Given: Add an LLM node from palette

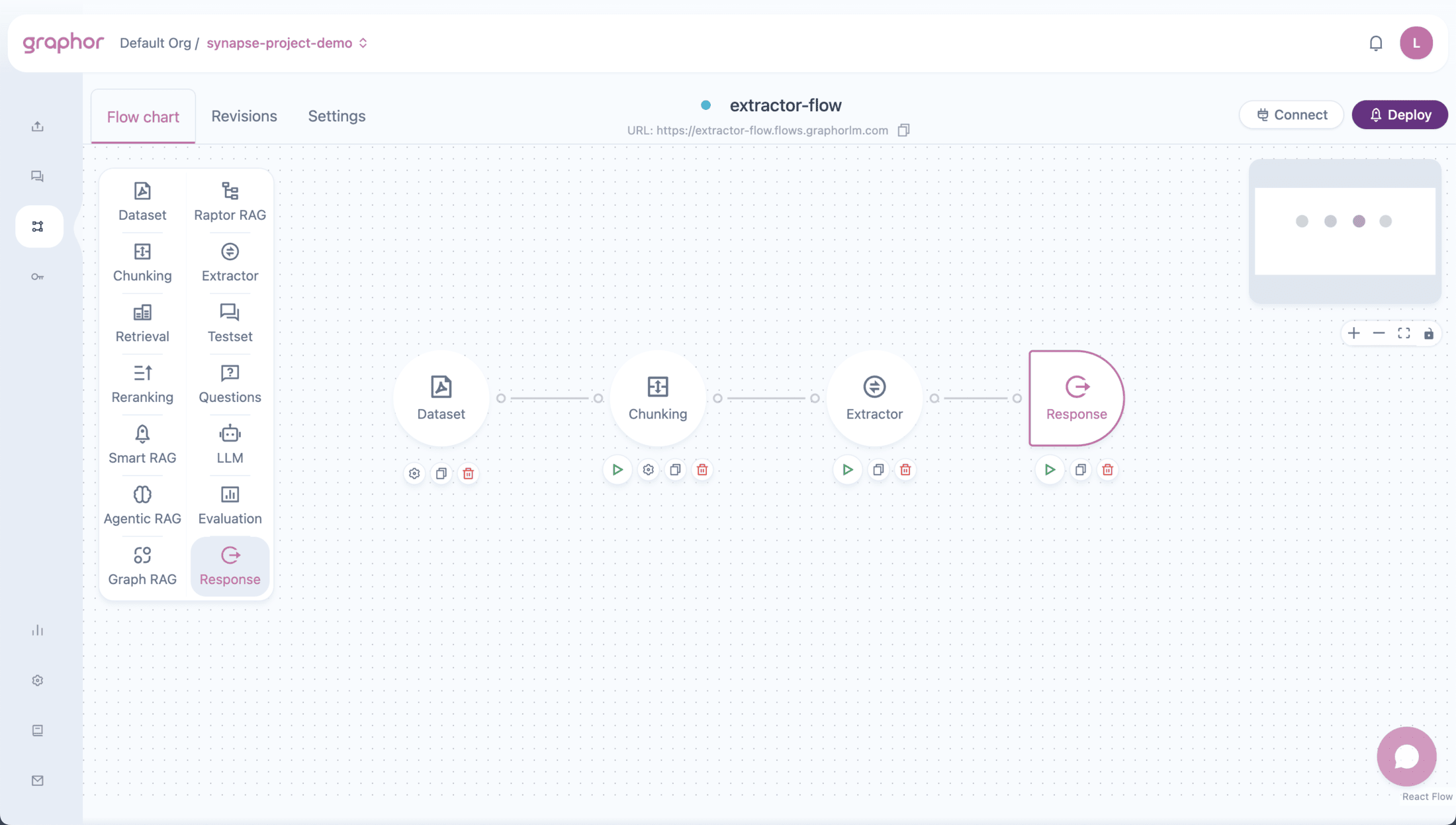Looking at the screenshot, I should [230, 444].
